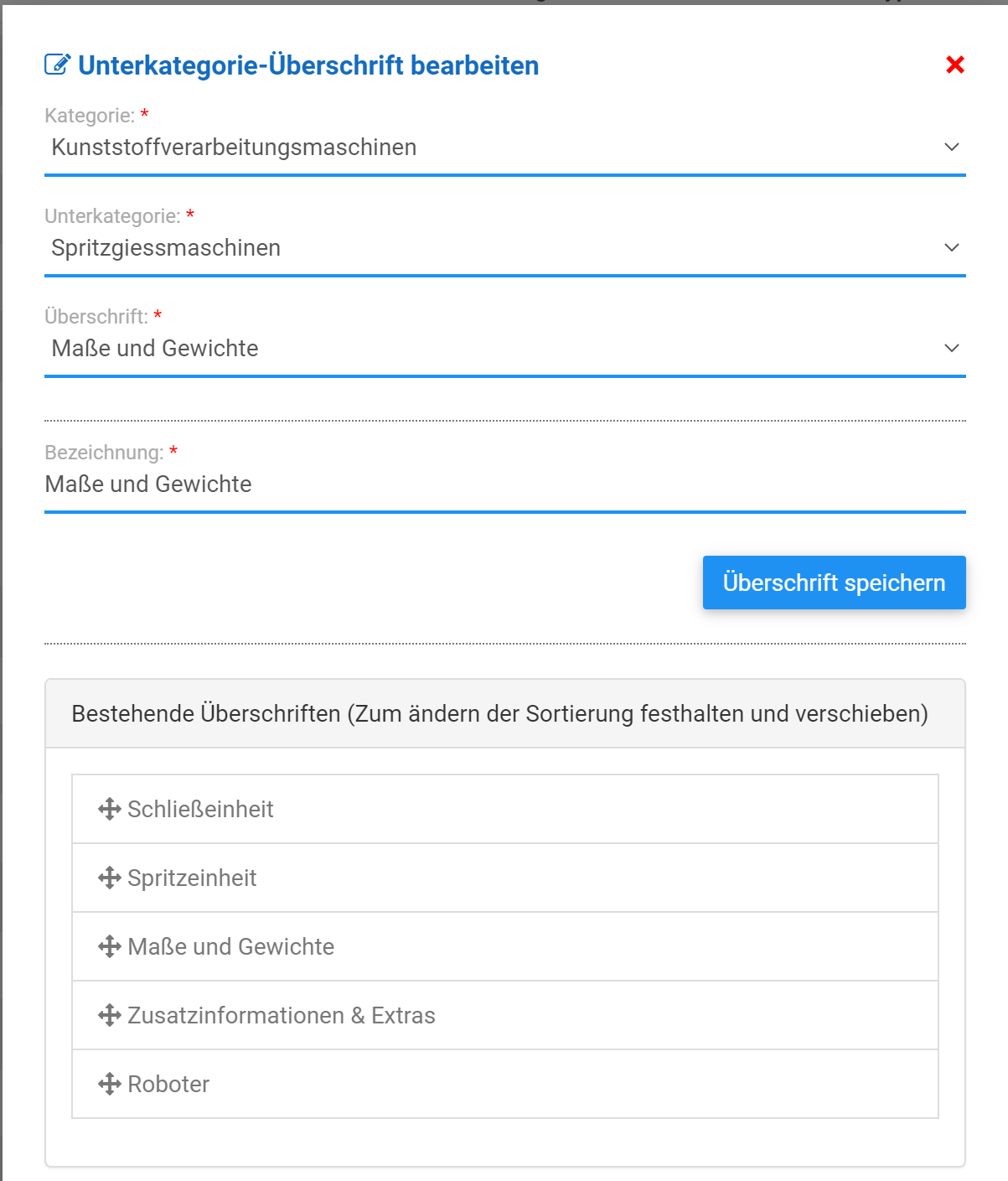Click the move icon beside listed Maße und Gewichte
The image size is (1008, 1181).
point(110,946)
